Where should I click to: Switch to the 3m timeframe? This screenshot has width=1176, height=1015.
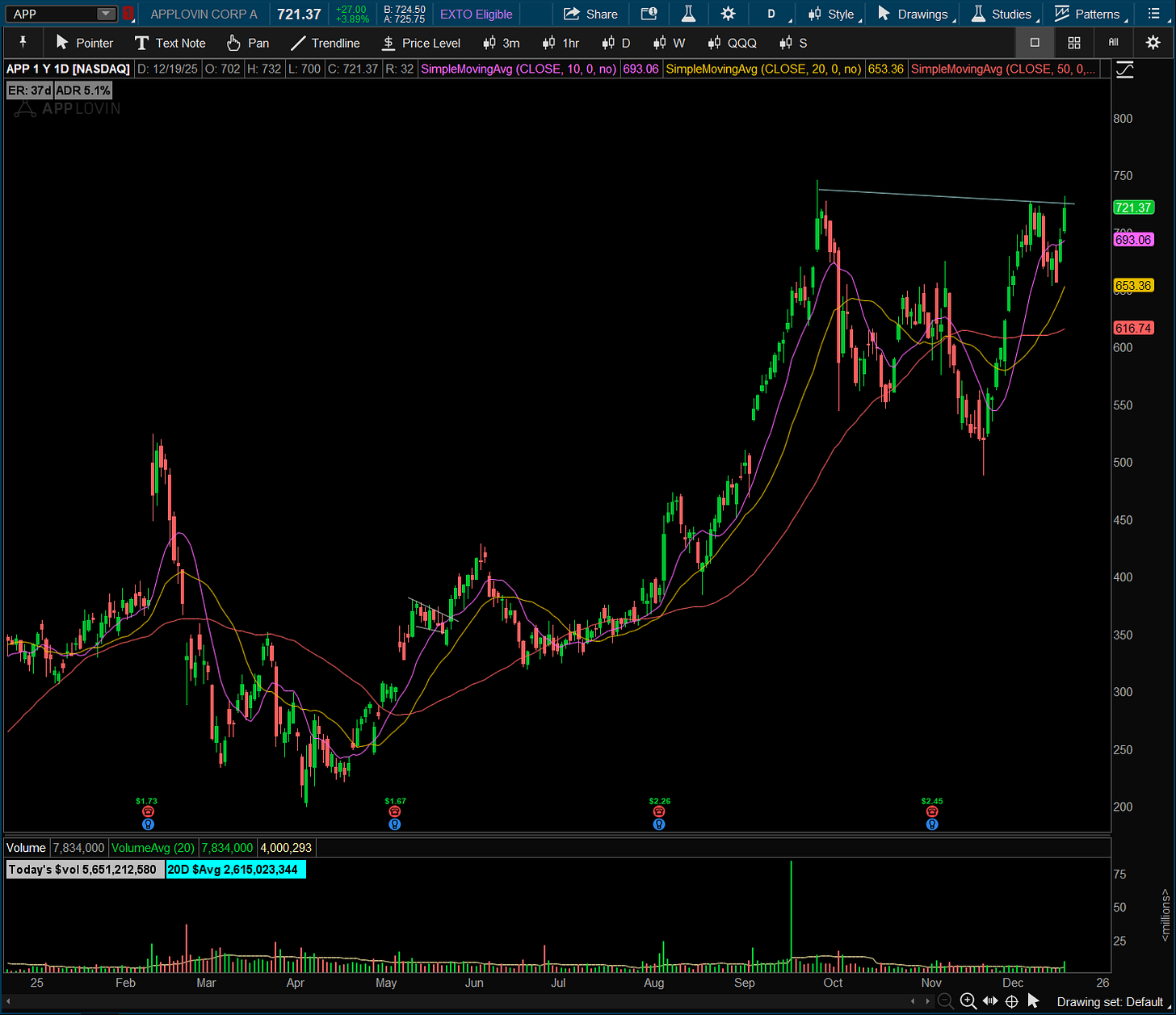click(502, 43)
